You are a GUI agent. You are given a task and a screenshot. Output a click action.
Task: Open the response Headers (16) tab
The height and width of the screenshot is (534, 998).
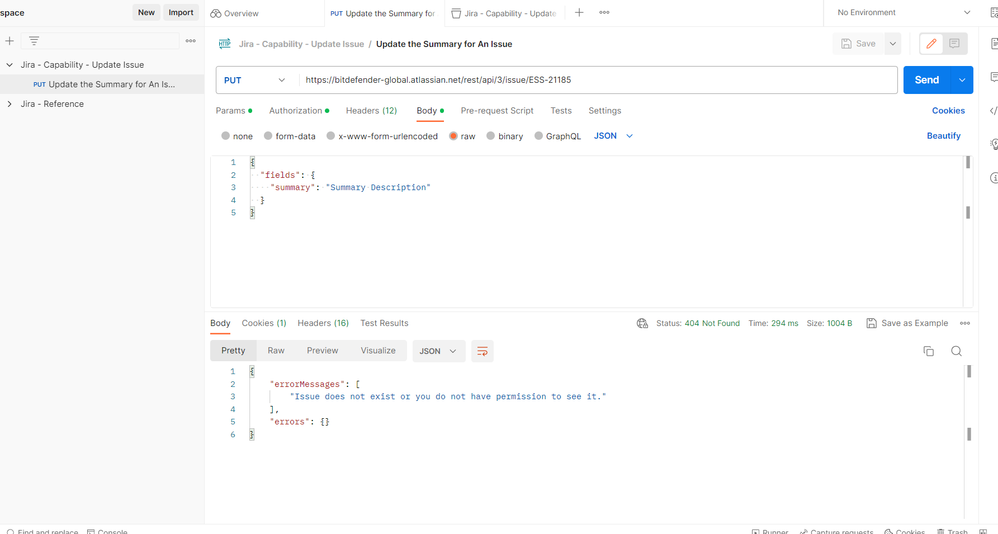coord(323,323)
